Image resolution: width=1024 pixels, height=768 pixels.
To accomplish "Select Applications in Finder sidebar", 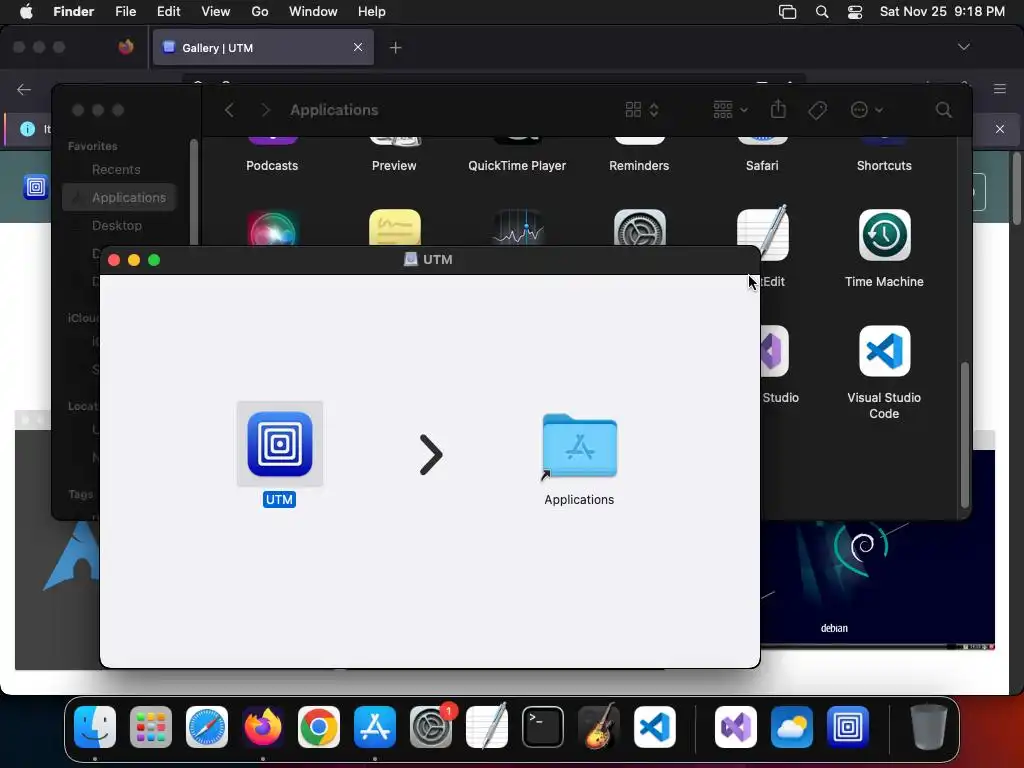I will tap(120, 197).
